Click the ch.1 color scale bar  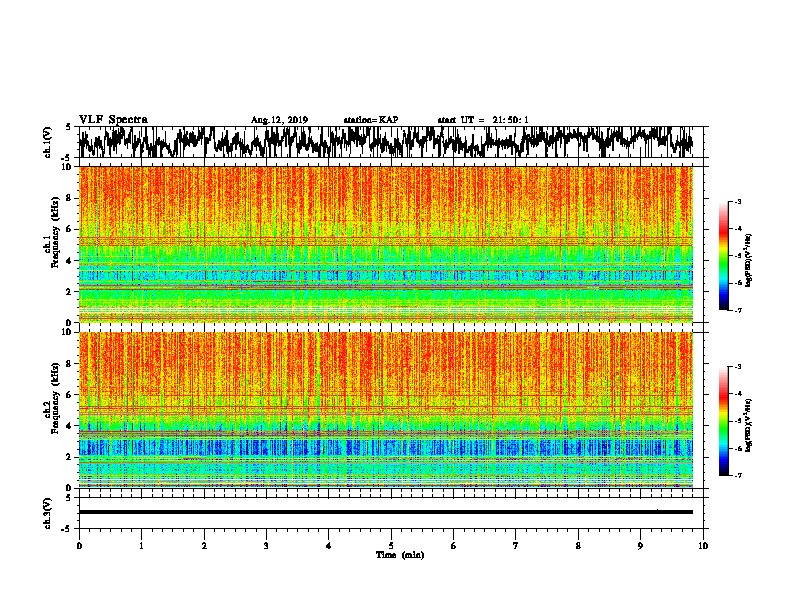724,256
